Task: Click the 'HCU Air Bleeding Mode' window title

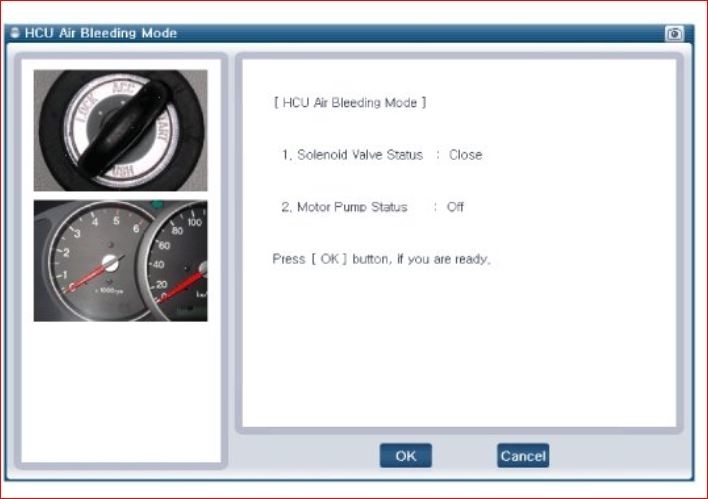Action: coord(101,33)
